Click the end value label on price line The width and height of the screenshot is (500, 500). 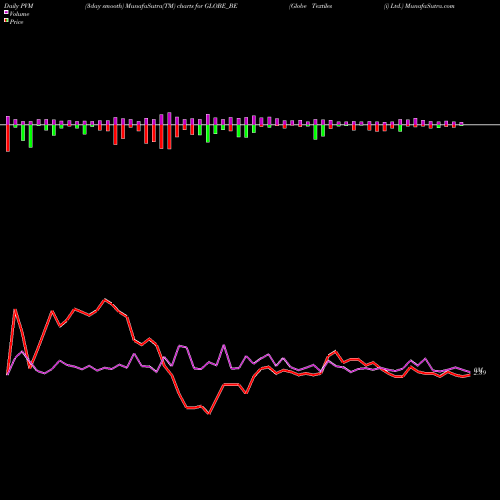click(x=480, y=371)
